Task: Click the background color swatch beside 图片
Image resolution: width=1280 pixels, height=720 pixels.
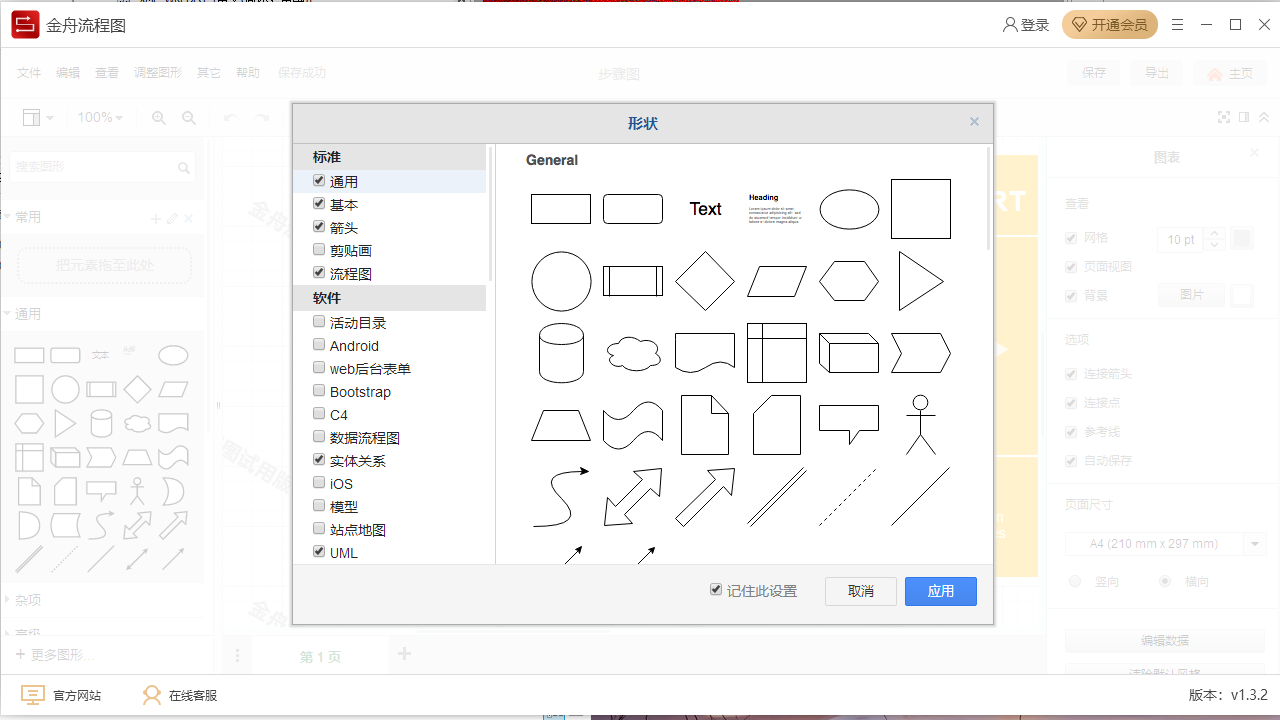Action: [1242, 295]
